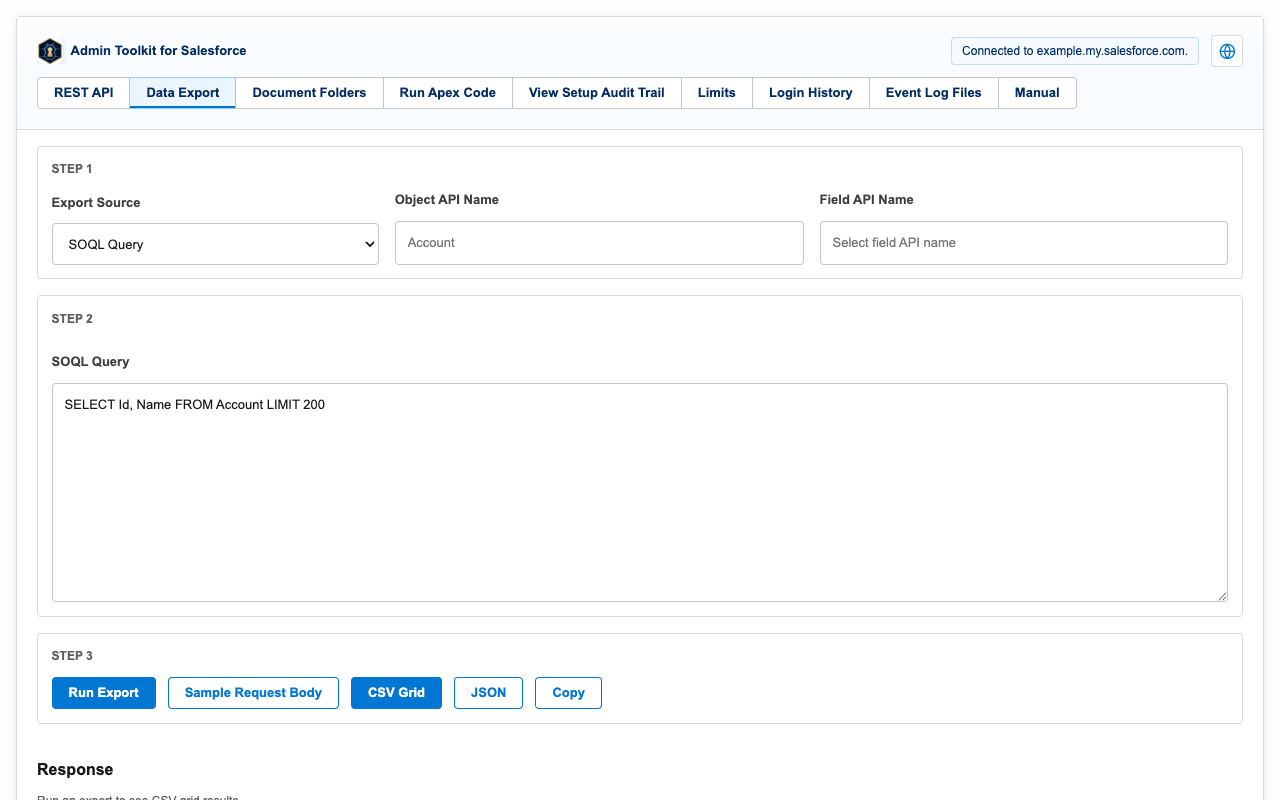The height and width of the screenshot is (800, 1280).
Task: Focus the Object API Name input field
Action: [x=599, y=243]
